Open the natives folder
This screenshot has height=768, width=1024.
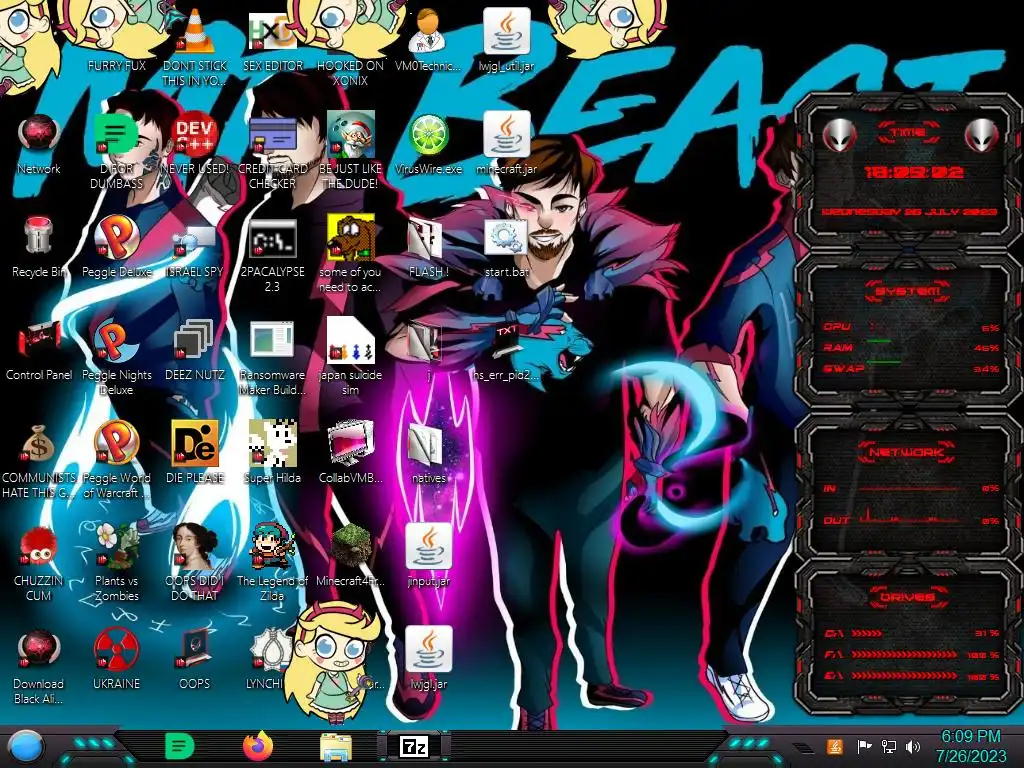click(x=427, y=444)
